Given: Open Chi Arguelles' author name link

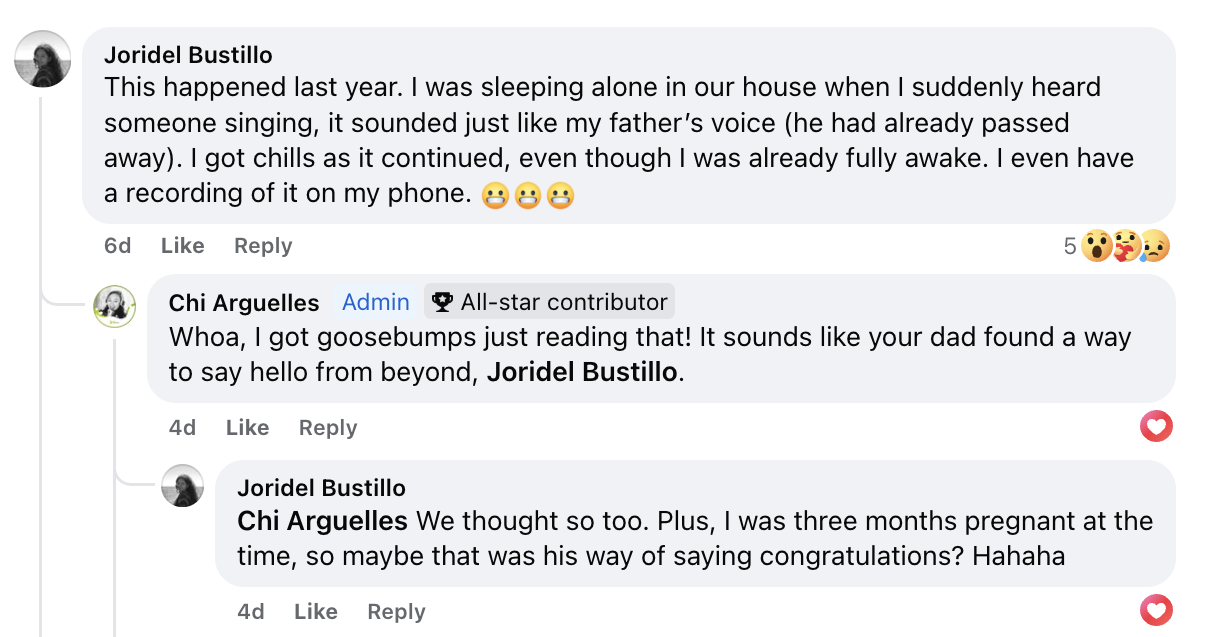Looking at the screenshot, I should pyautogui.click(x=244, y=302).
